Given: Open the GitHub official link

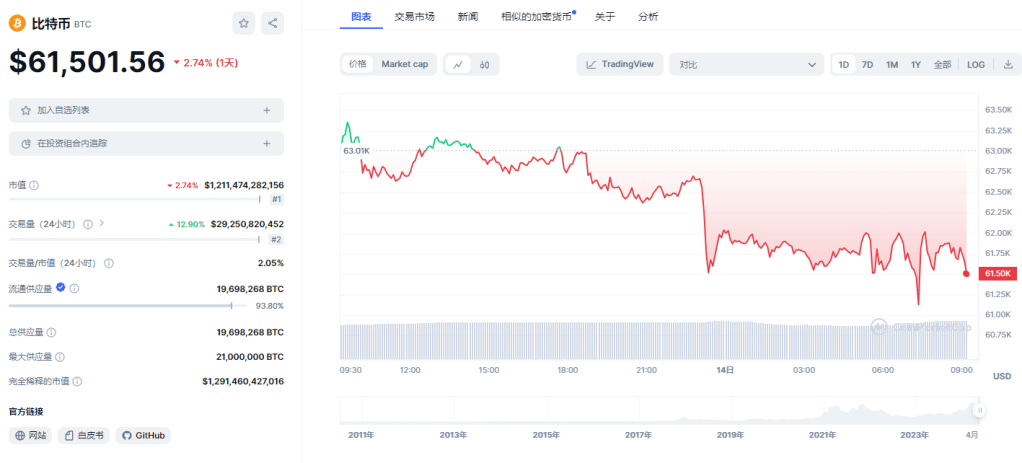Looking at the screenshot, I should point(143,435).
